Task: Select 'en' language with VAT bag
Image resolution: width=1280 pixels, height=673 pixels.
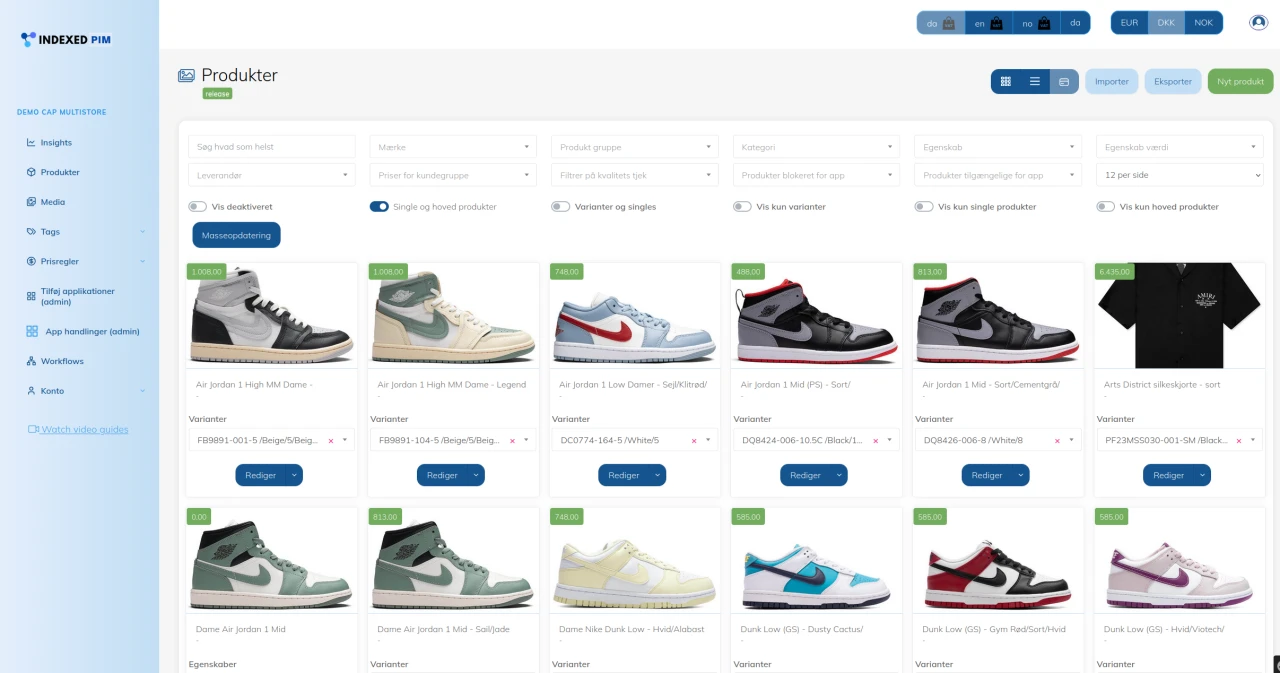Action: pyautogui.click(x=989, y=23)
